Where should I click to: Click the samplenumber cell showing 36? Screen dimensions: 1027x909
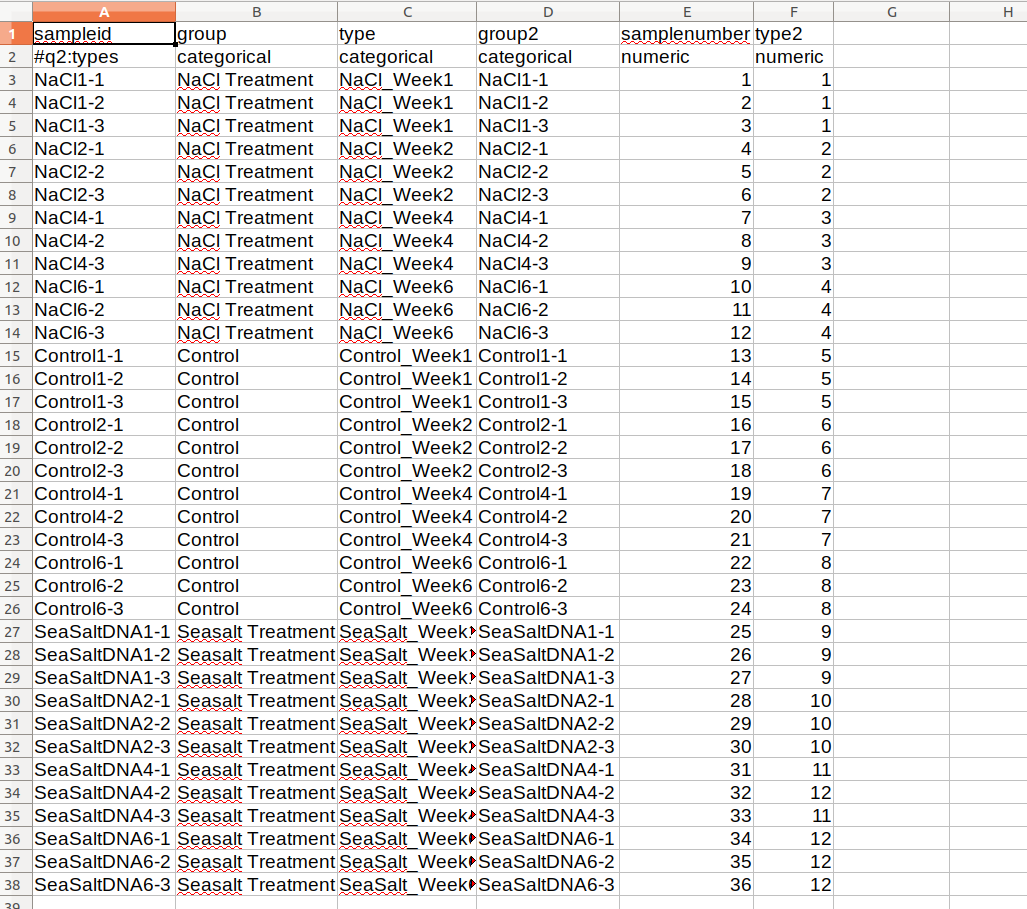point(686,885)
